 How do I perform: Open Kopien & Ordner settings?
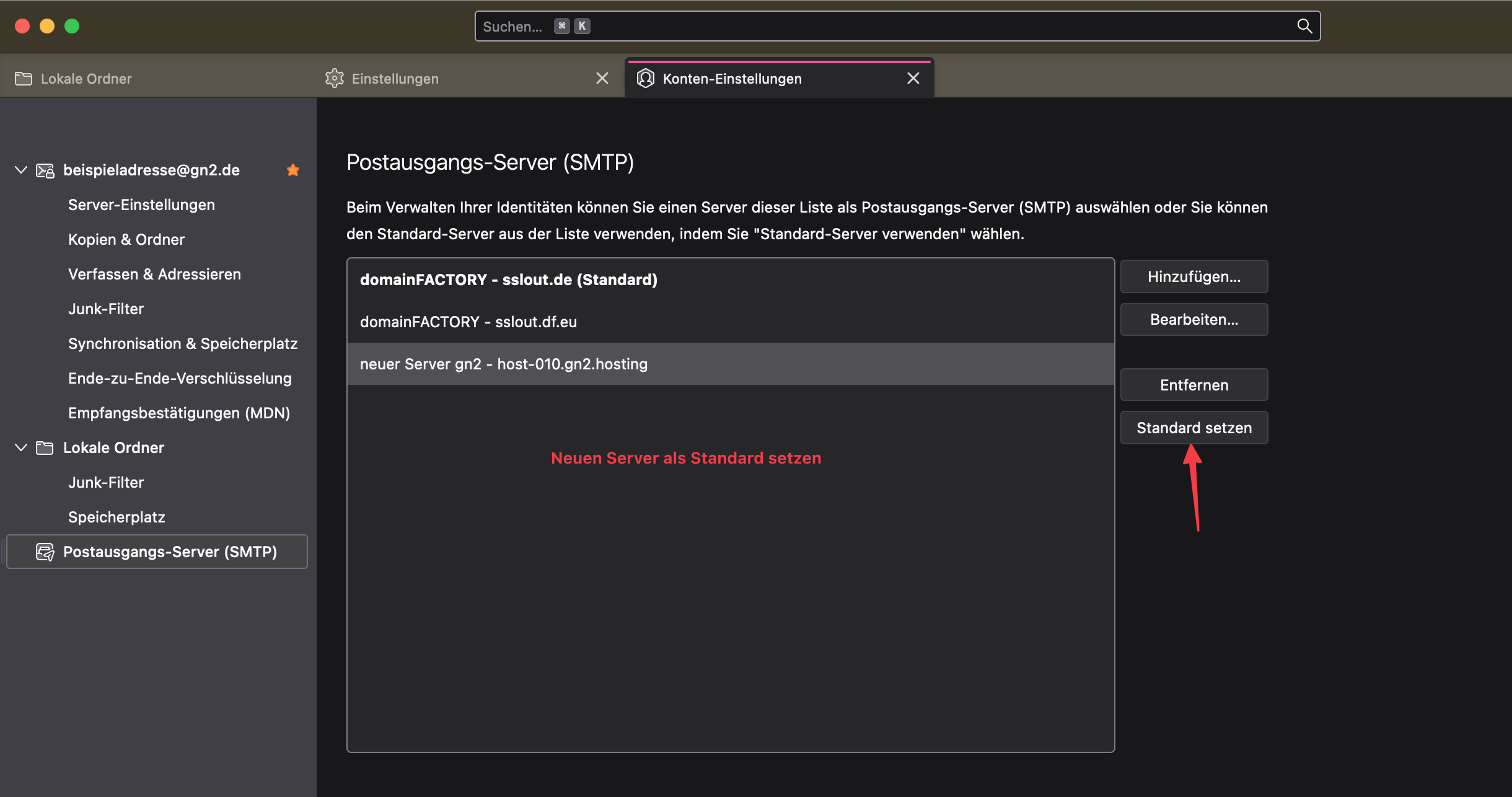126,239
